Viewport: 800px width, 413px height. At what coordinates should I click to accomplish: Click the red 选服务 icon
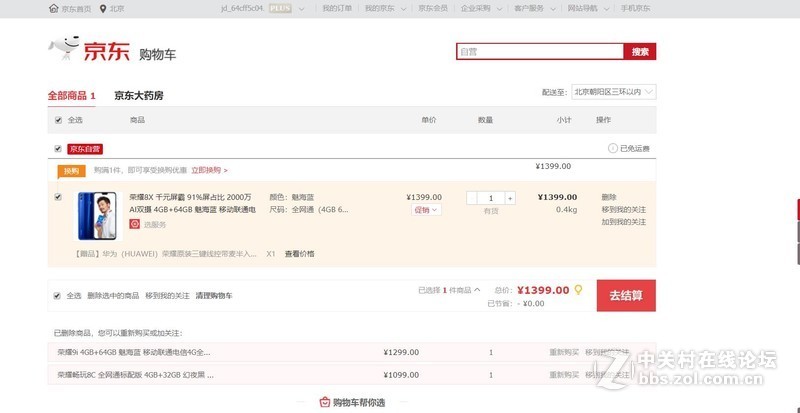click(134, 224)
